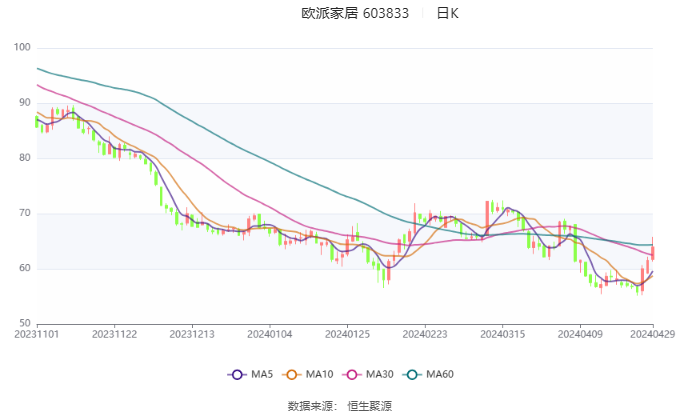Click the chart title 欧派家居 603833
Image resolution: width=680 pixels, height=413 pixels.
355,13
